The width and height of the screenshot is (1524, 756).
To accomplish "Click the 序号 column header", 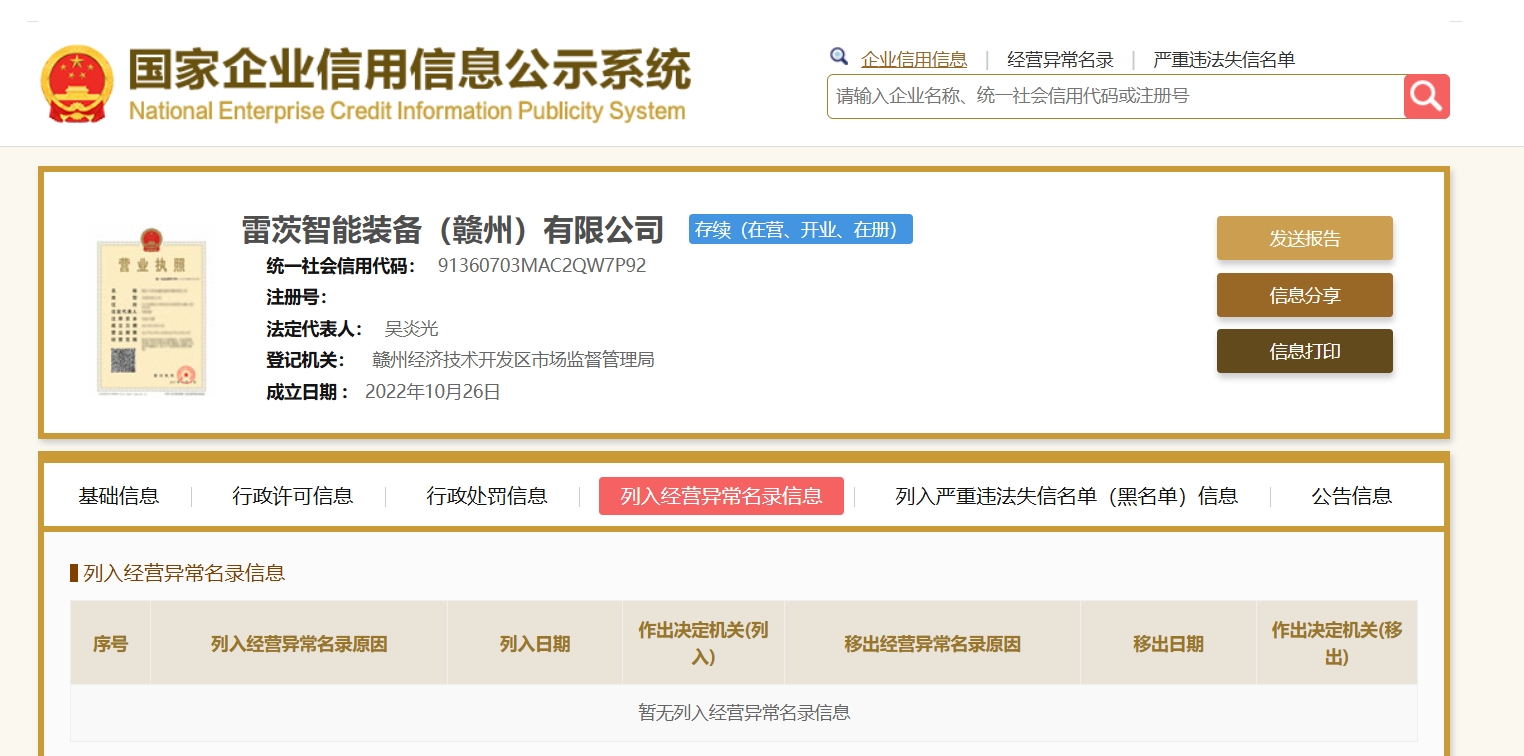I will [110, 643].
